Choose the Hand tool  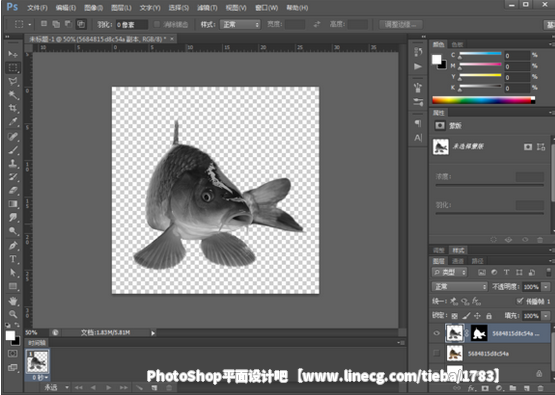[x=13, y=301]
